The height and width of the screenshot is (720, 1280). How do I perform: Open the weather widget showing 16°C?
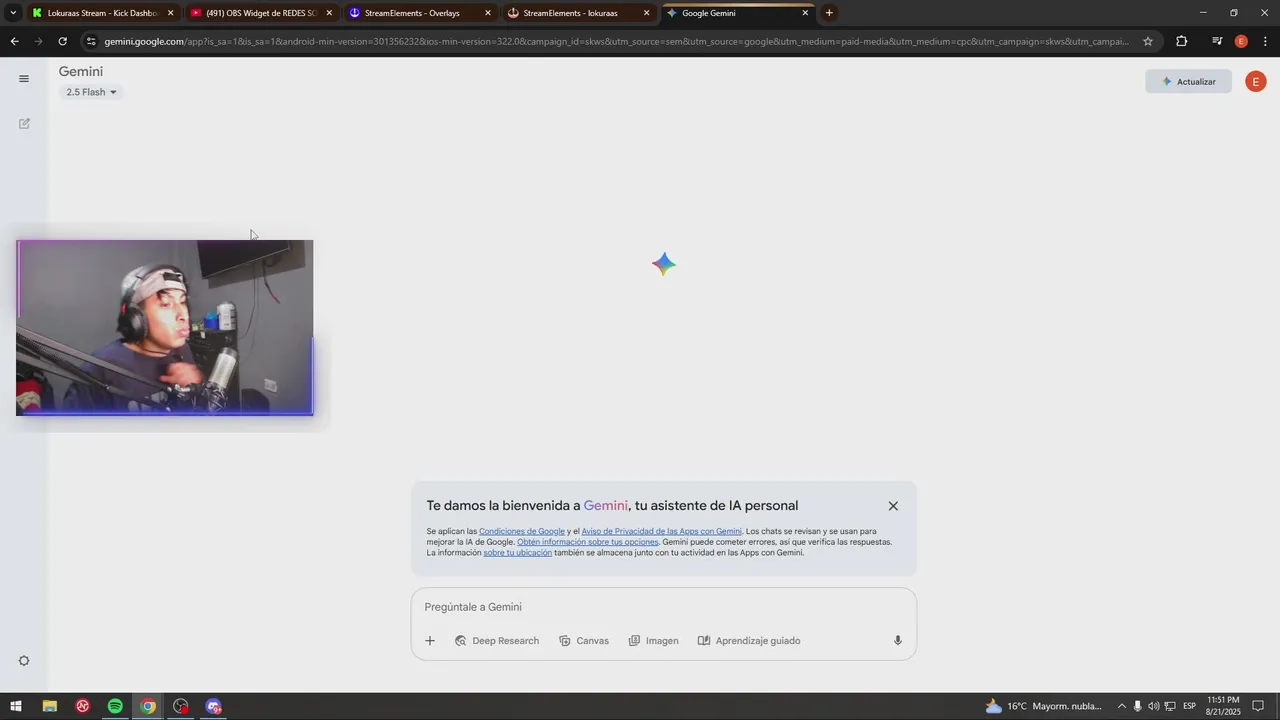point(1044,706)
